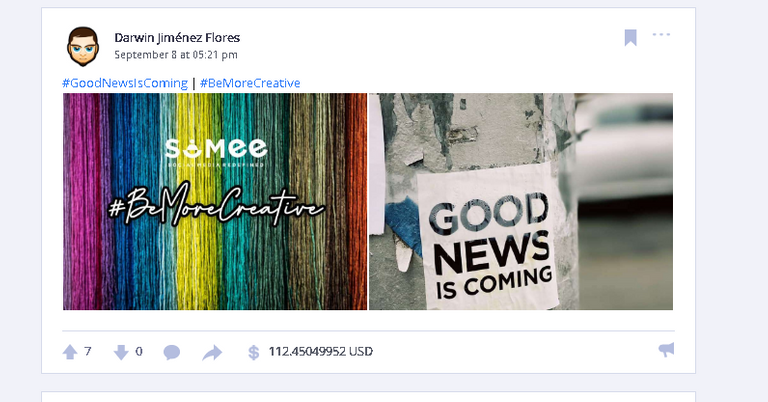Downvote the post with the down arrow
The width and height of the screenshot is (768, 402).
(x=121, y=352)
